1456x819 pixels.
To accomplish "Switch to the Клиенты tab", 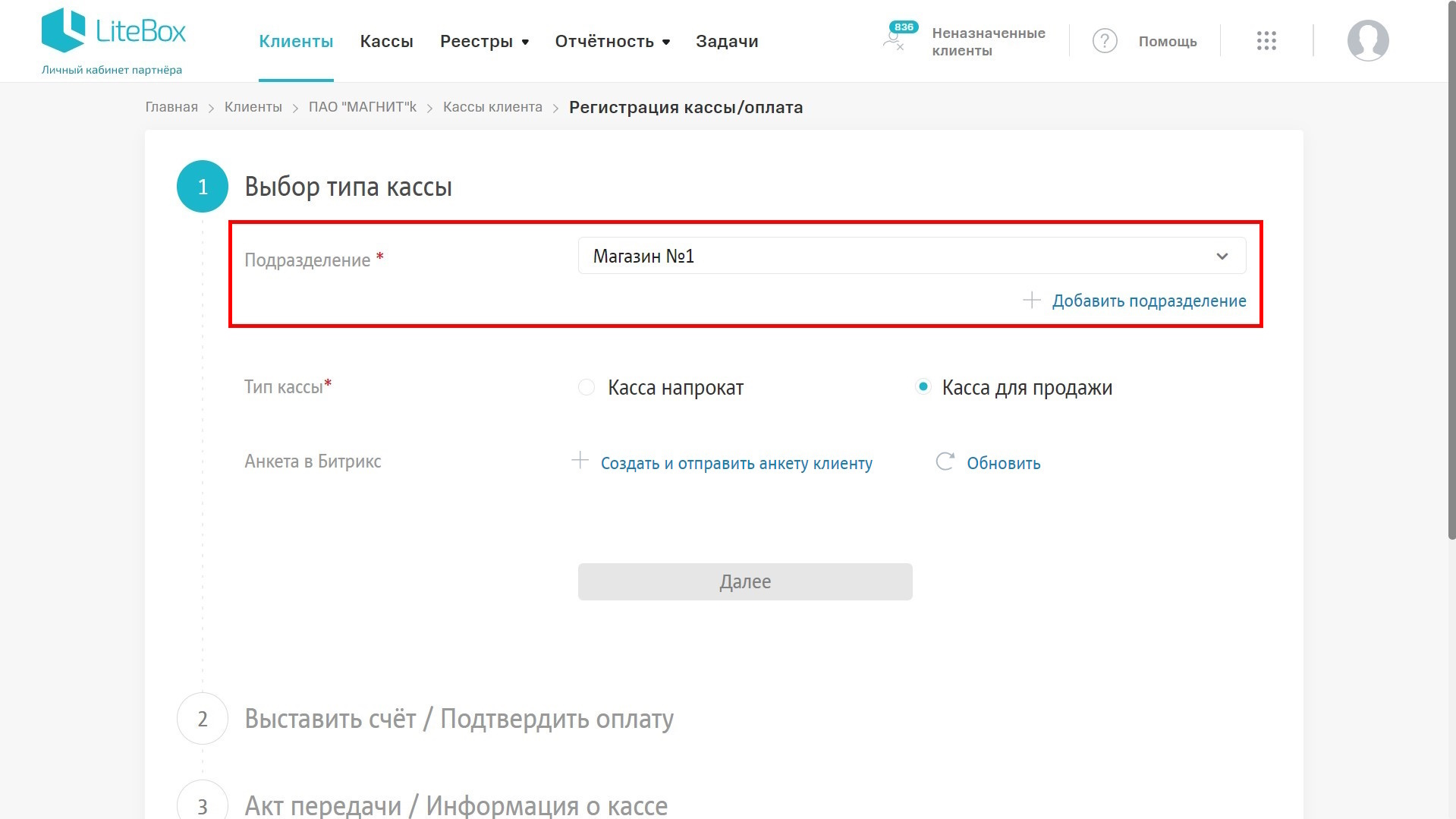I will [296, 41].
